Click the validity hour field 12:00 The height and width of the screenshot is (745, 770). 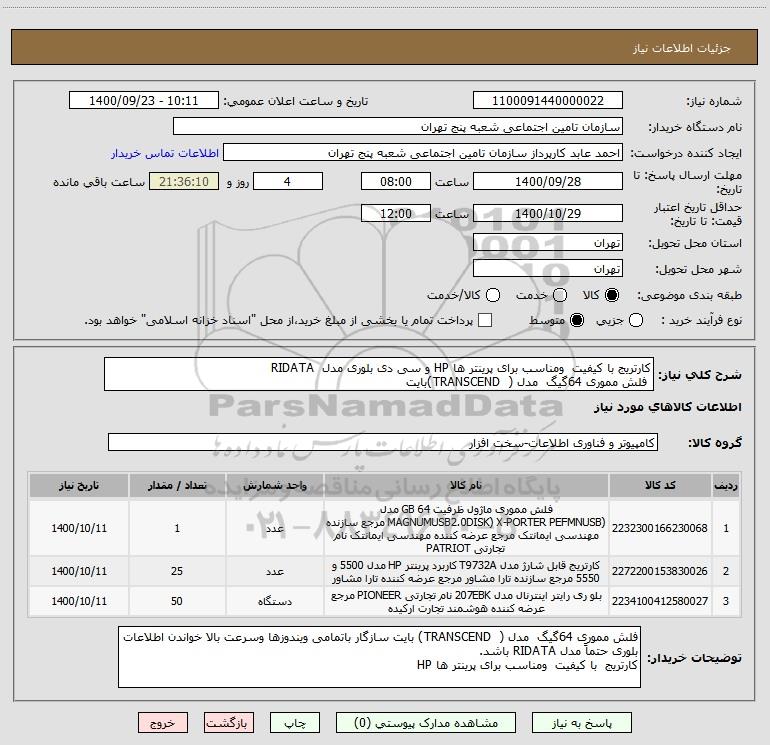pyautogui.click(x=396, y=213)
